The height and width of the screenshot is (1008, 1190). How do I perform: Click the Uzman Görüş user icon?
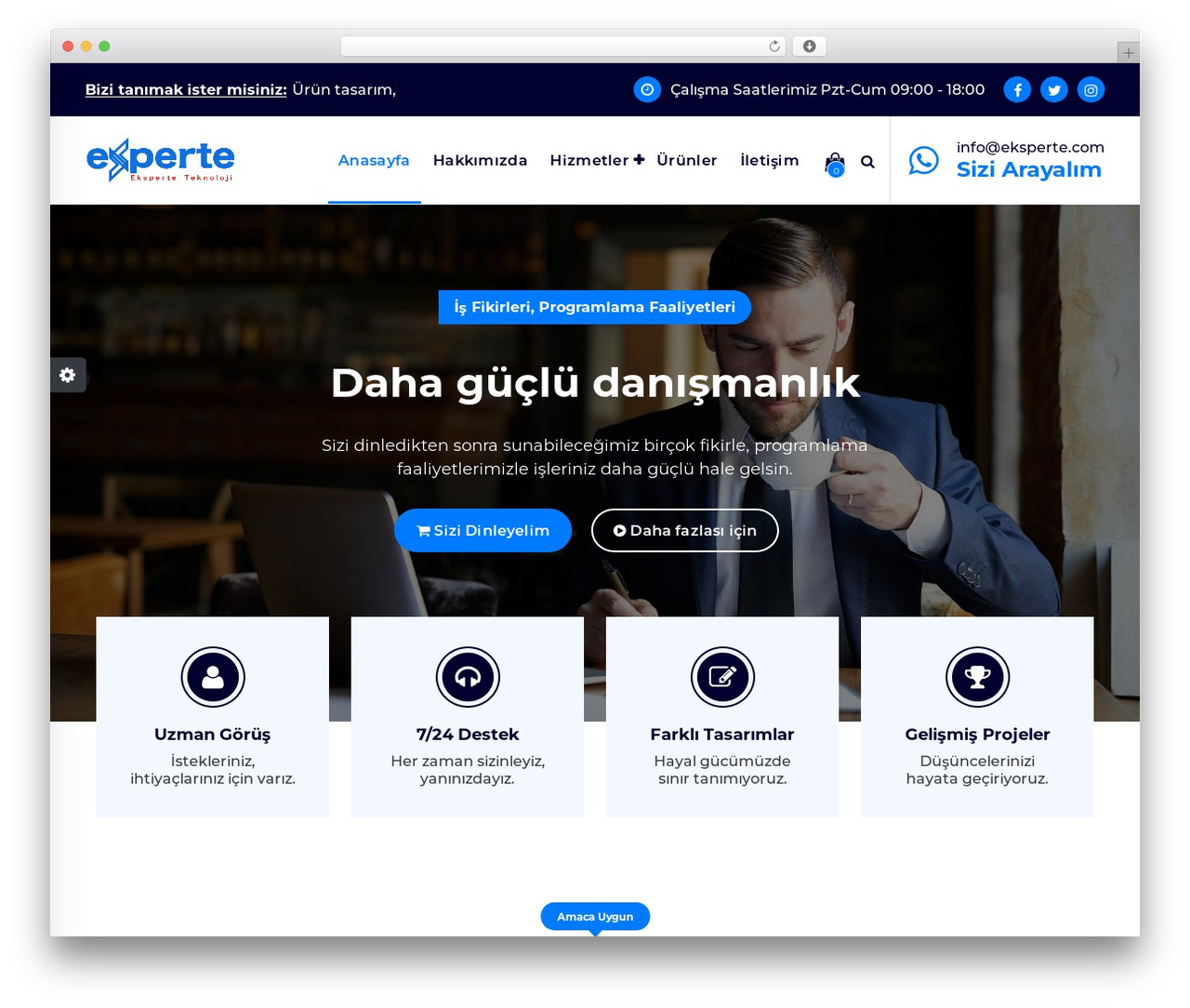click(213, 677)
